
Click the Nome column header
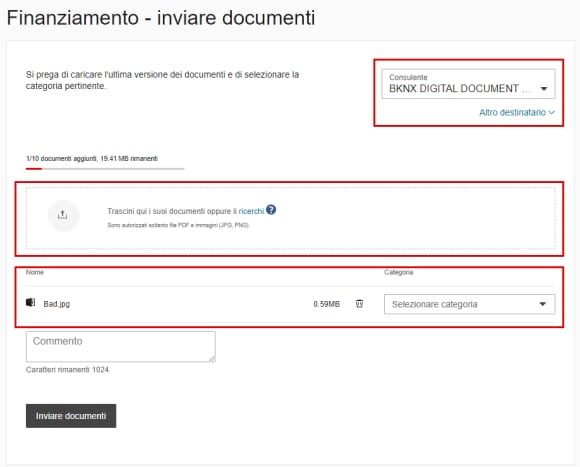(35, 273)
